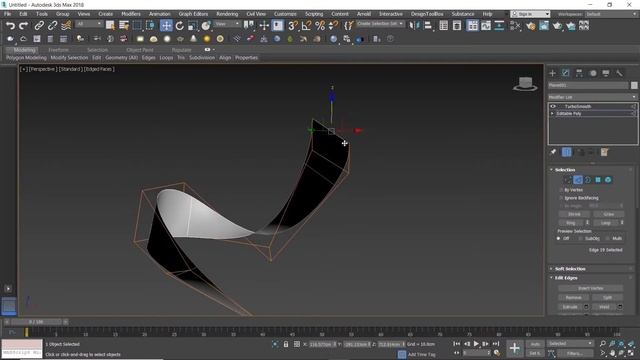Activate the Select and Move tool
The width and height of the screenshot is (640, 360).
pos(166,26)
